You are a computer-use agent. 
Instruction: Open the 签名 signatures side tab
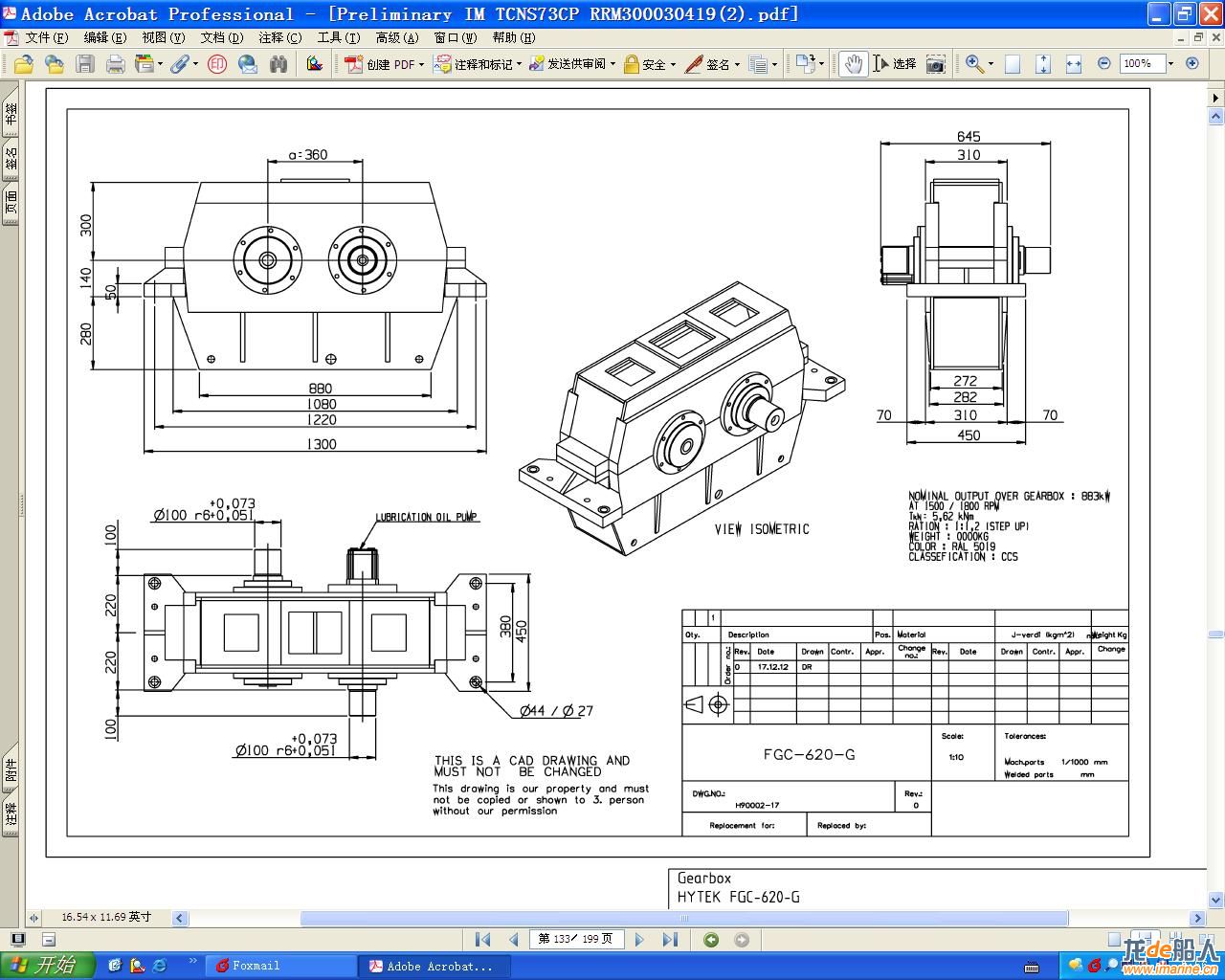[x=10, y=159]
